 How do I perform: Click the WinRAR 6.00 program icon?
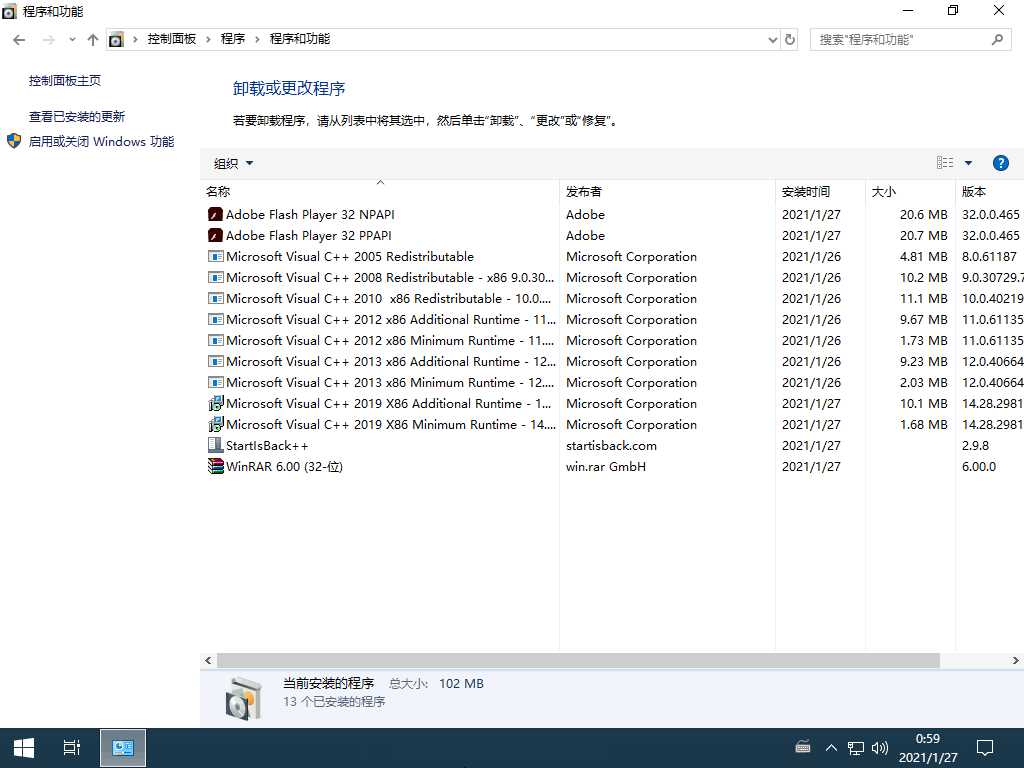coord(215,466)
